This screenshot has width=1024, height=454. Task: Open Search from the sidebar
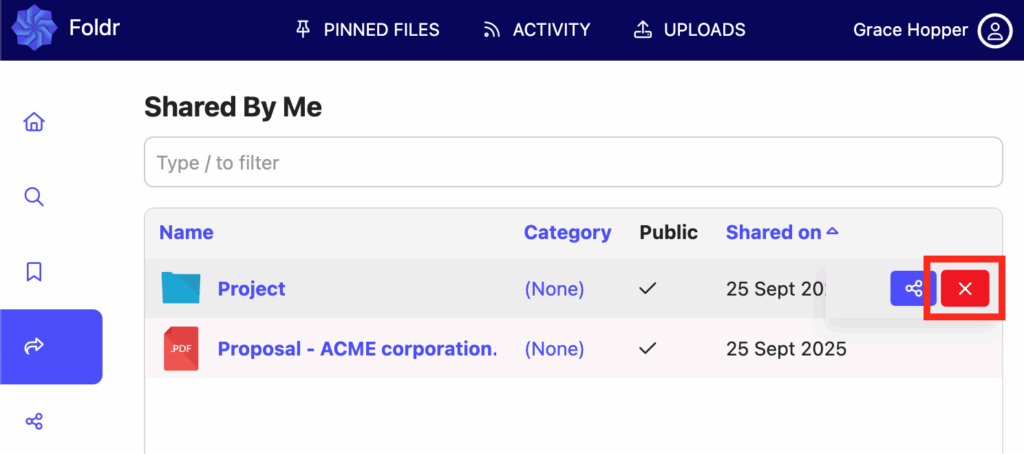34,196
